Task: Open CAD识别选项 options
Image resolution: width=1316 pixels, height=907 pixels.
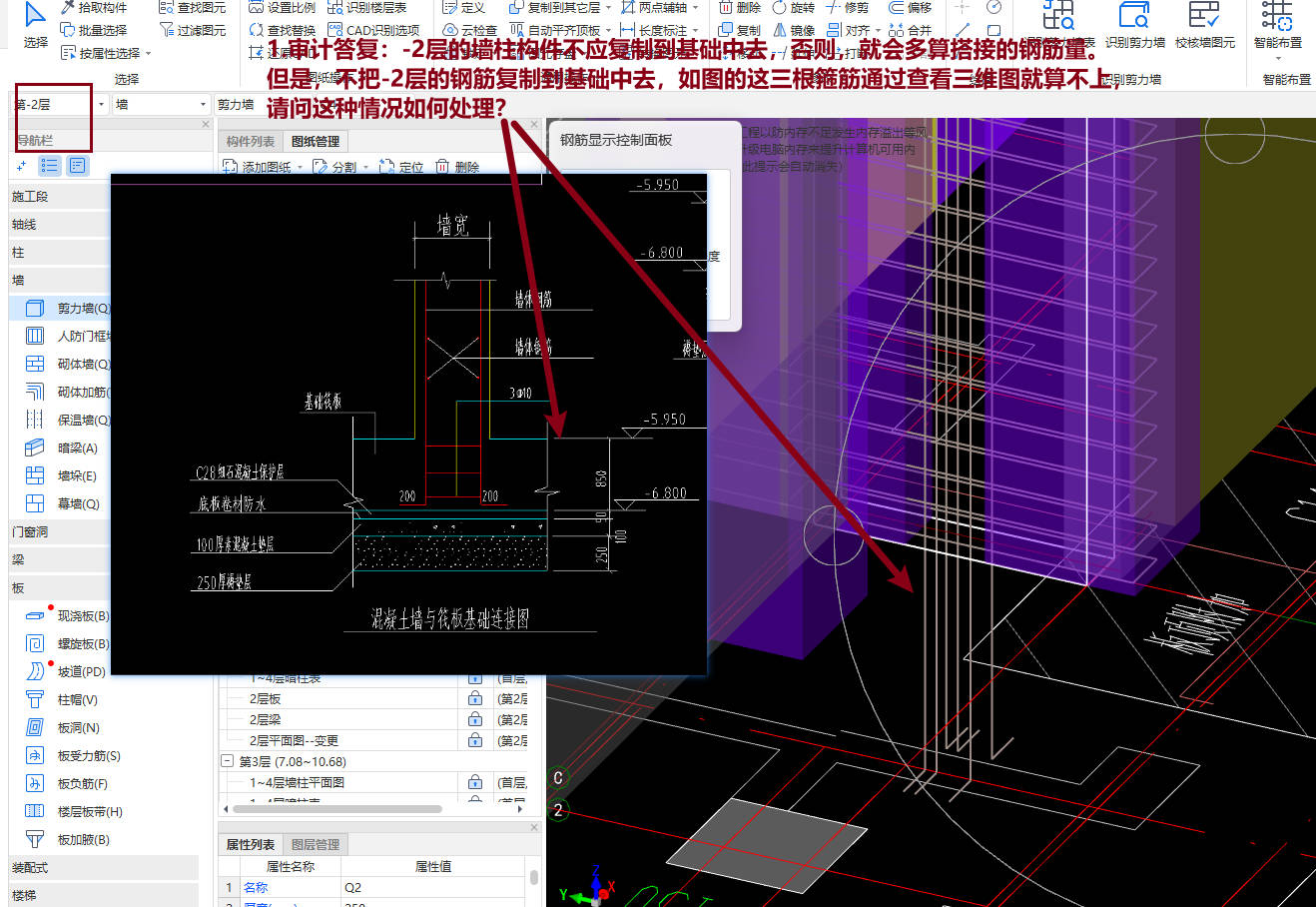Action: (x=373, y=30)
